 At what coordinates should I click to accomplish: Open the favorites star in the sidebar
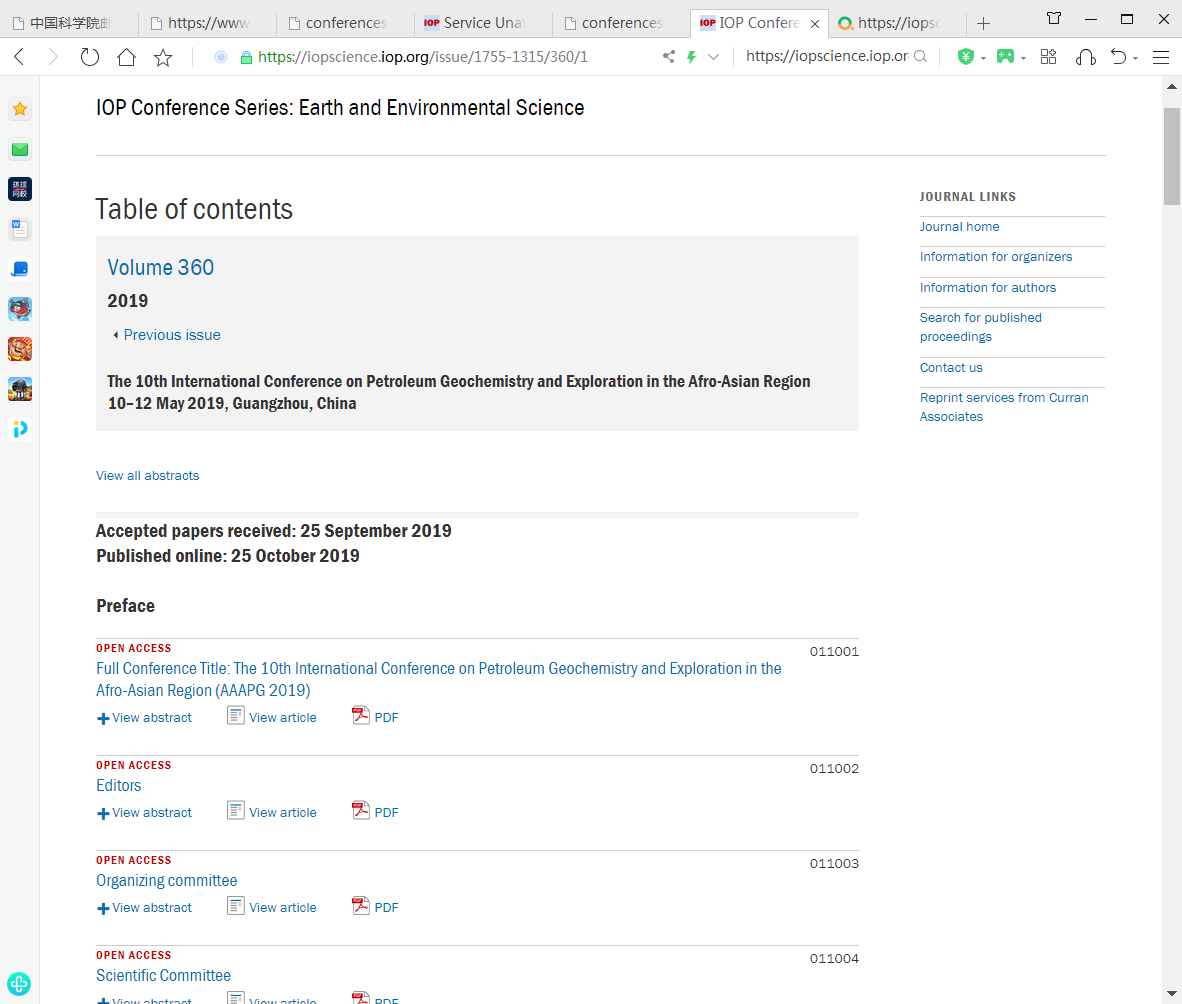pyautogui.click(x=20, y=109)
